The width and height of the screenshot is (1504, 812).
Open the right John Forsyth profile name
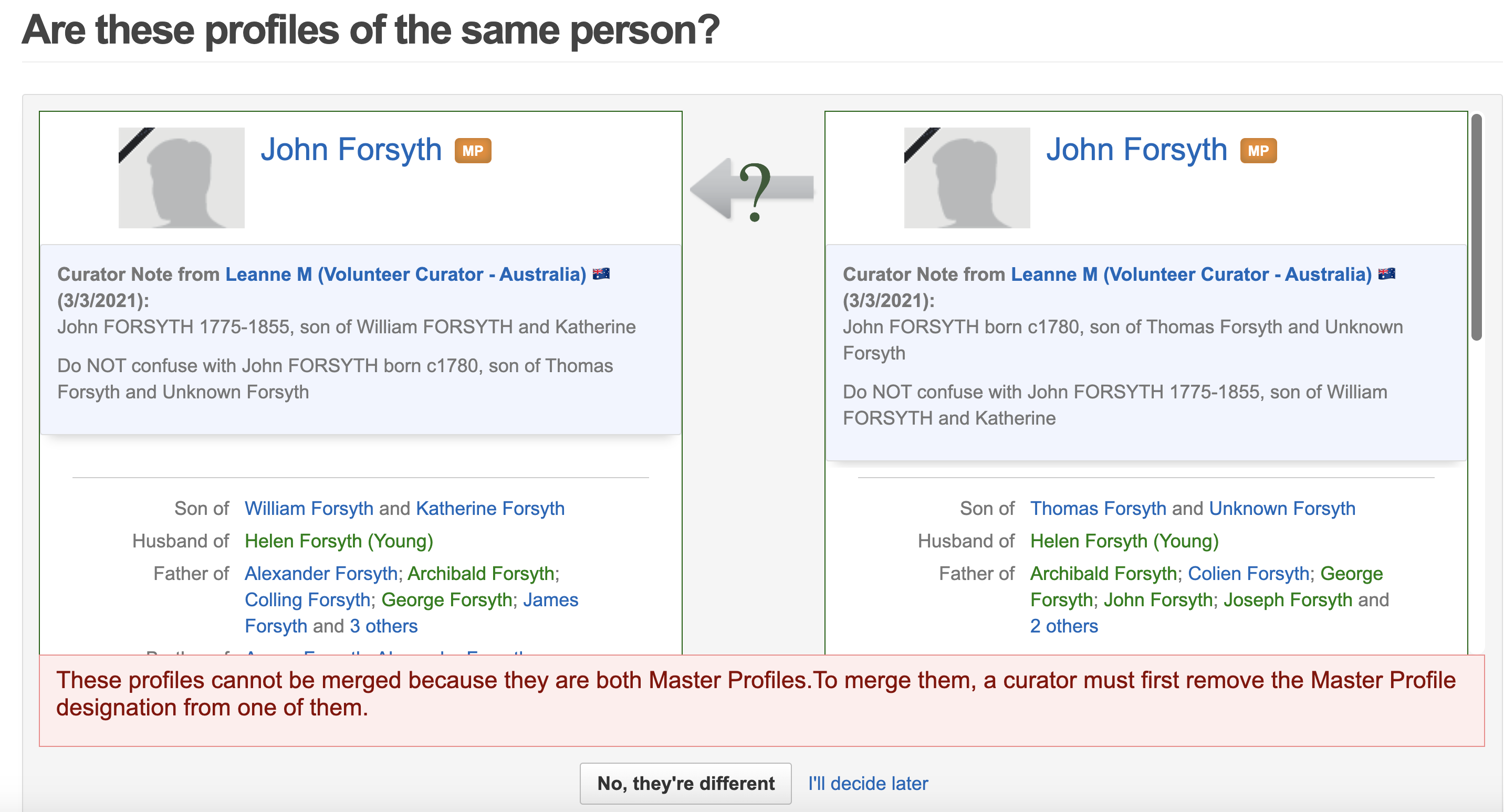coord(1136,150)
